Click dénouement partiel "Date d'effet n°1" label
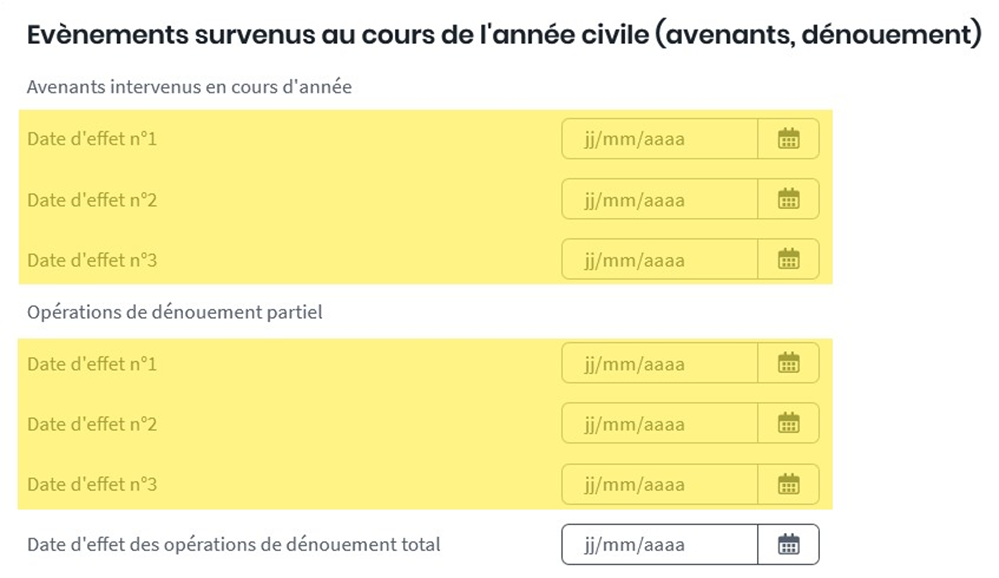Viewport: 999px width, 578px height. tap(92, 364)
